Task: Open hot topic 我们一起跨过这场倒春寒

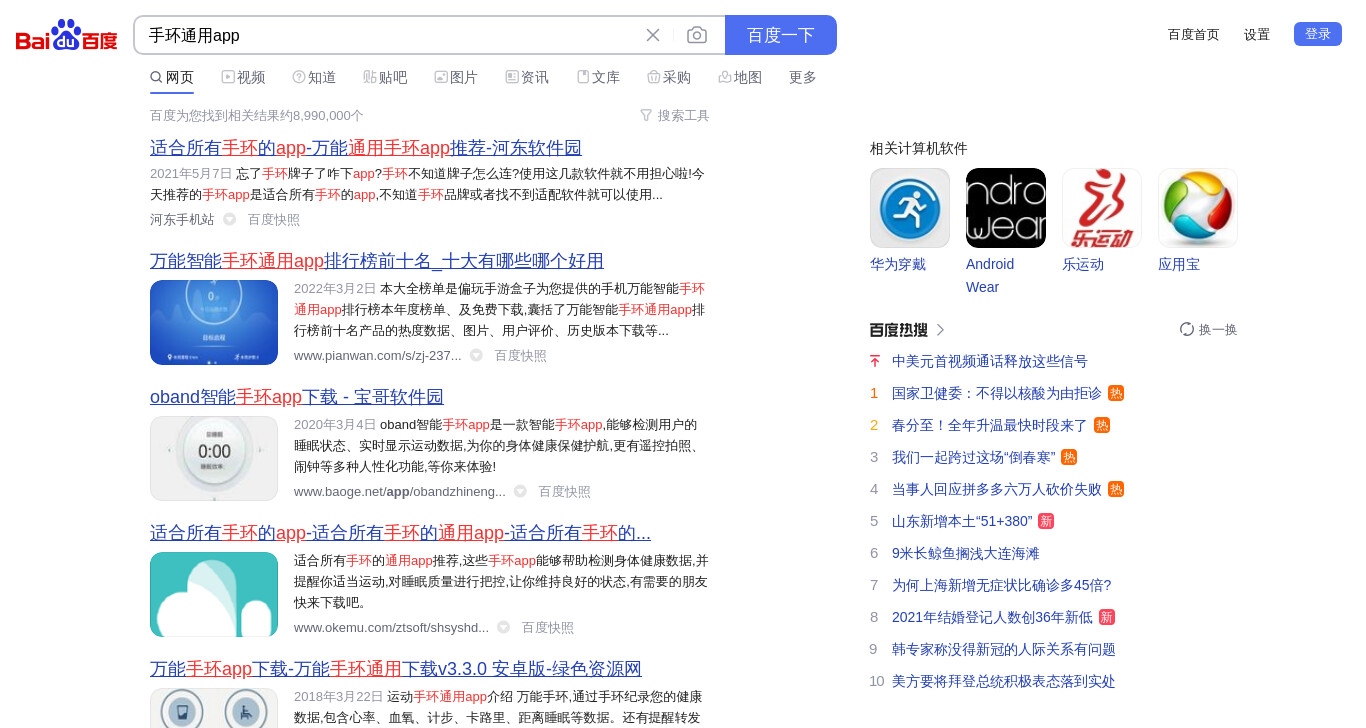Action: (974, 457)
